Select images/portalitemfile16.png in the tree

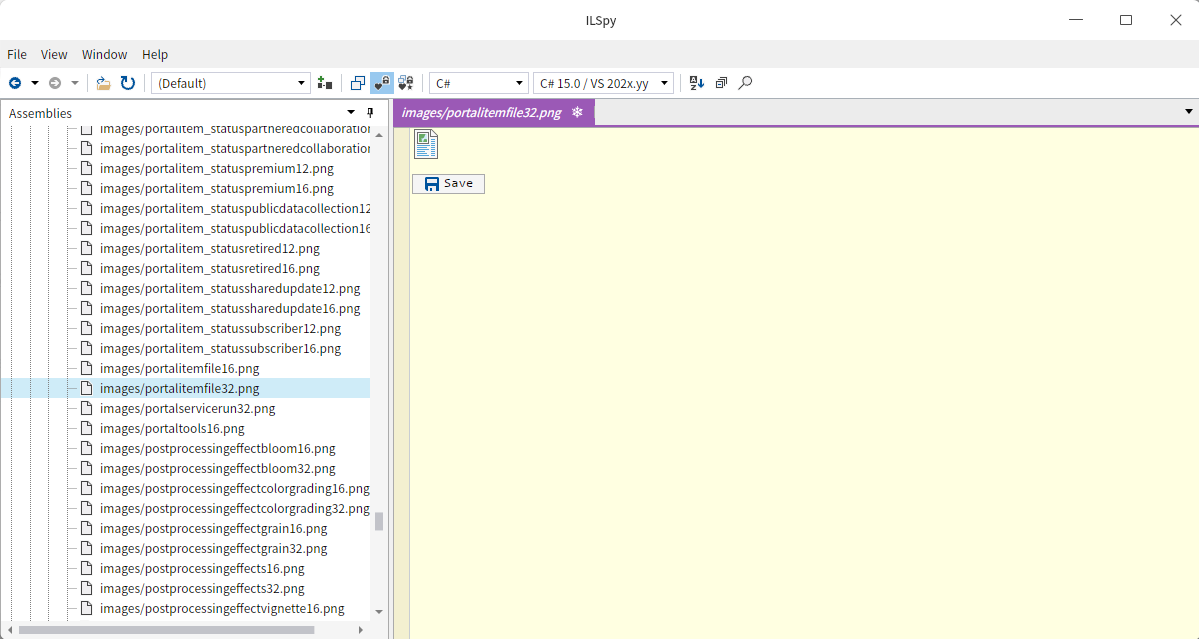(180, 368)
